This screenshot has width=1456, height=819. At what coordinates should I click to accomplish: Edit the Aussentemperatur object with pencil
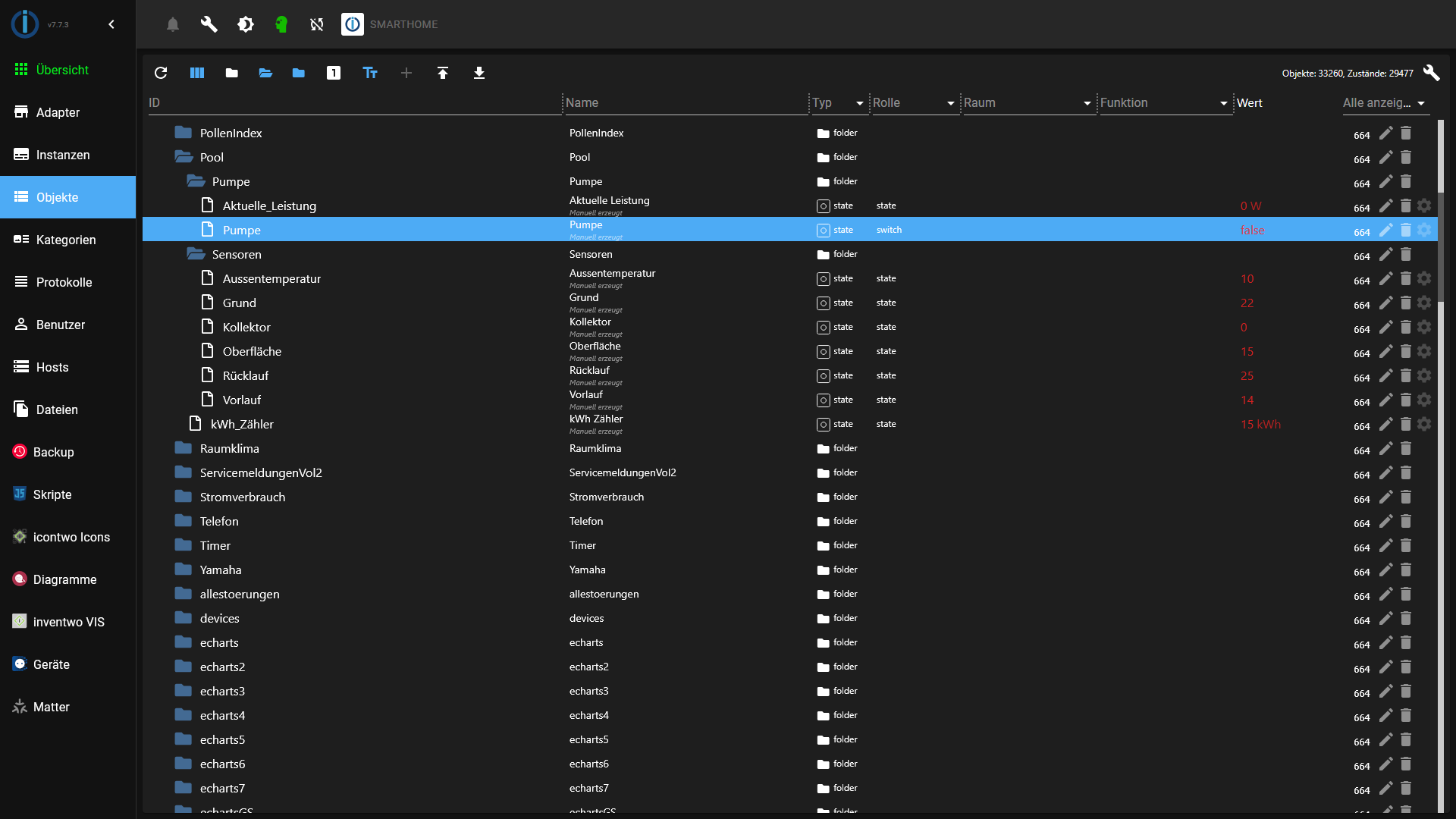coord(1385,278)
